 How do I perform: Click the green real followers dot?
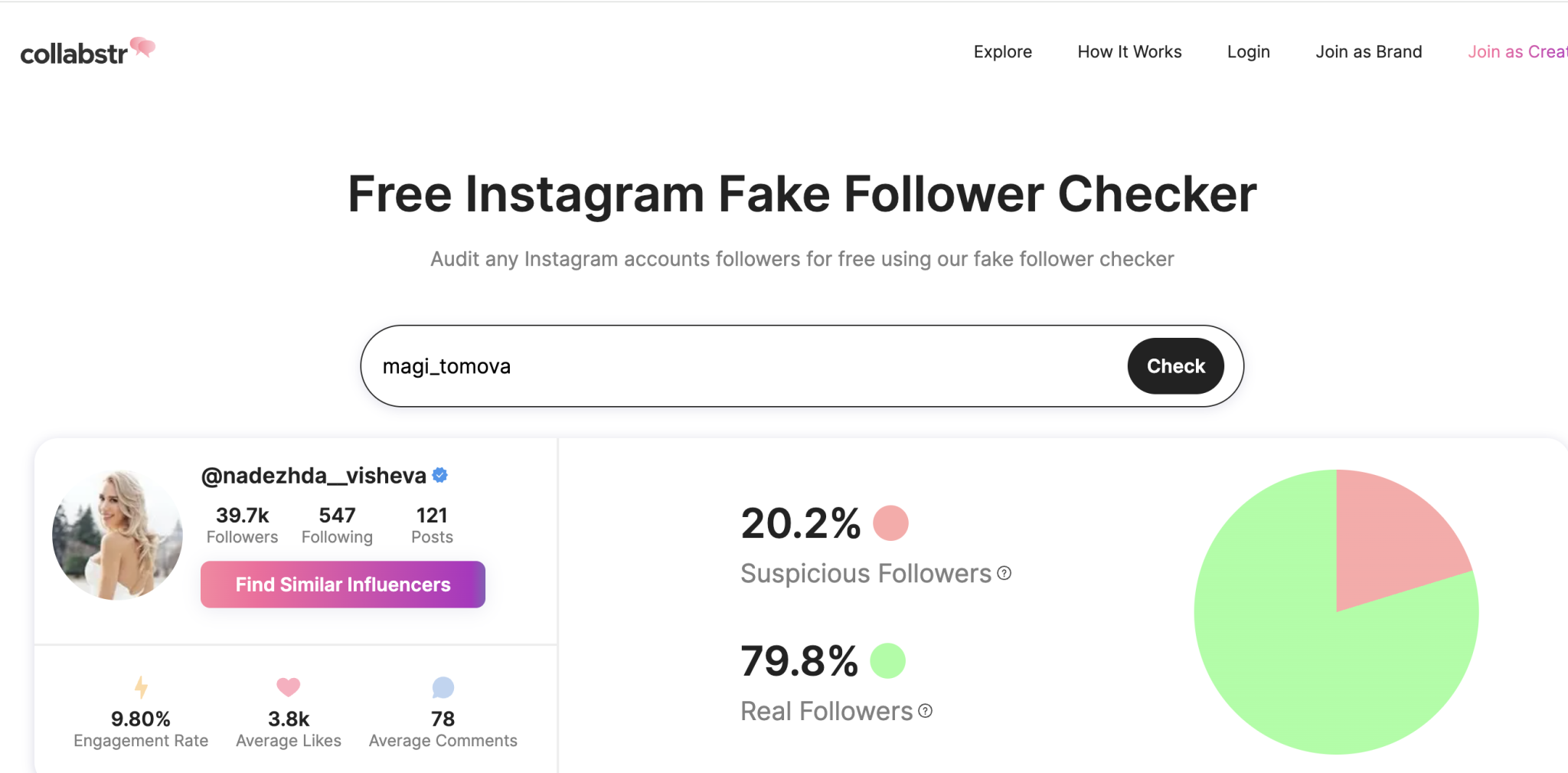point(888,660)
